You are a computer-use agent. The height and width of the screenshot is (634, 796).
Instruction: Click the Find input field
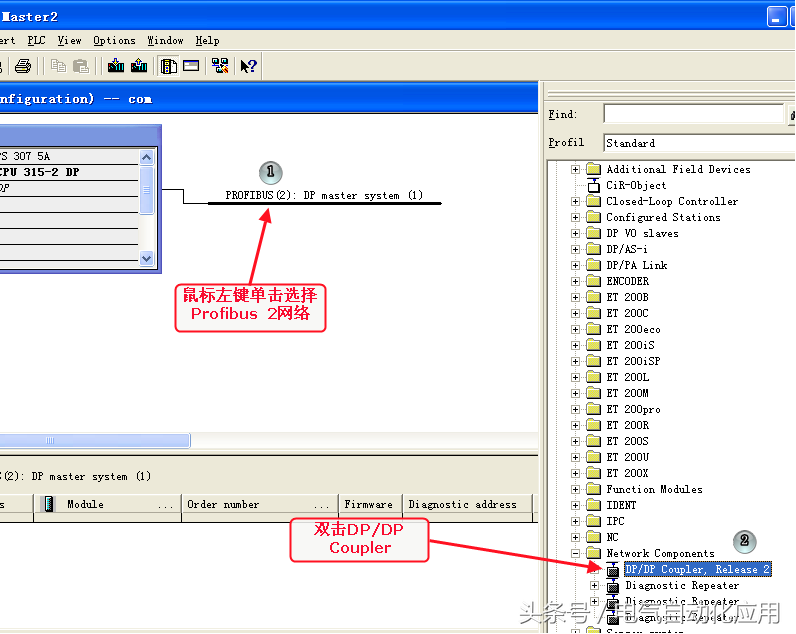(692, 115)
